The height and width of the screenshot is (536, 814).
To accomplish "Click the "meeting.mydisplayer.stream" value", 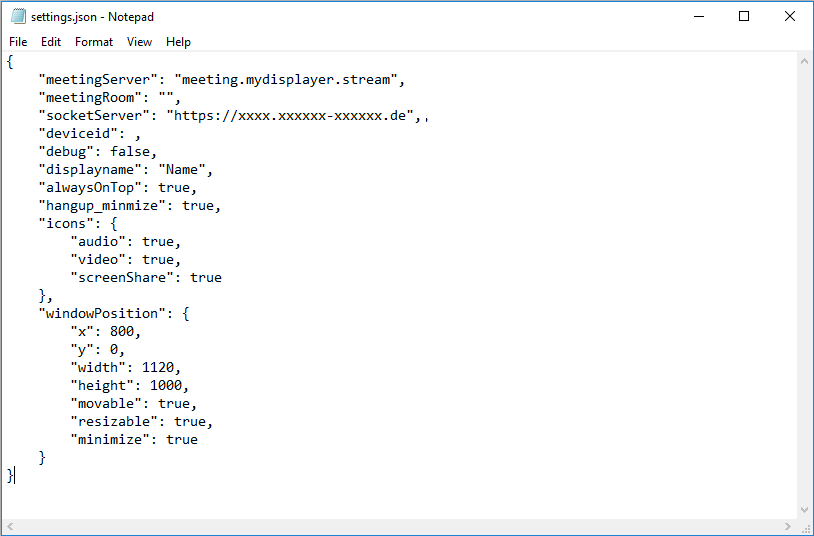I will pyautogui.click(x=286, y=79).
